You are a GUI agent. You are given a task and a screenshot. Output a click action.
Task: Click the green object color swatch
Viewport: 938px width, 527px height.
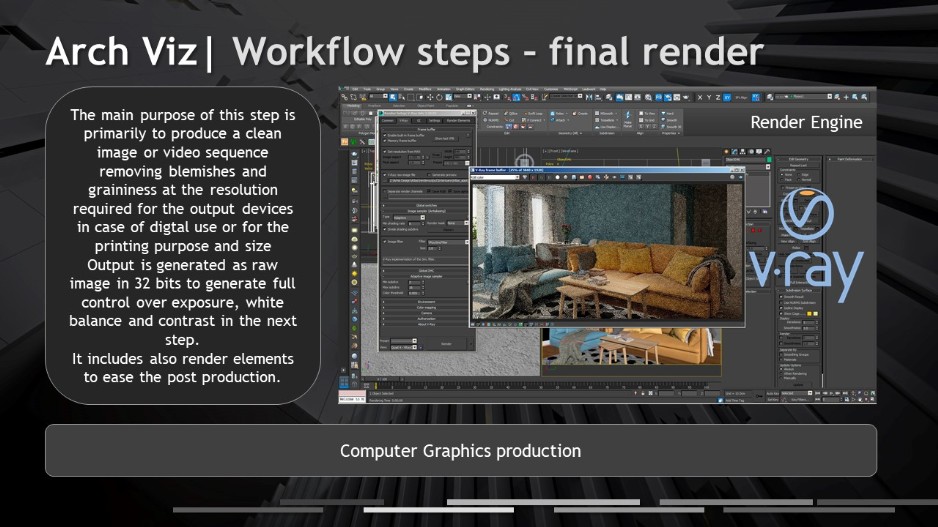pyautogui.click(x=769, y=159)
